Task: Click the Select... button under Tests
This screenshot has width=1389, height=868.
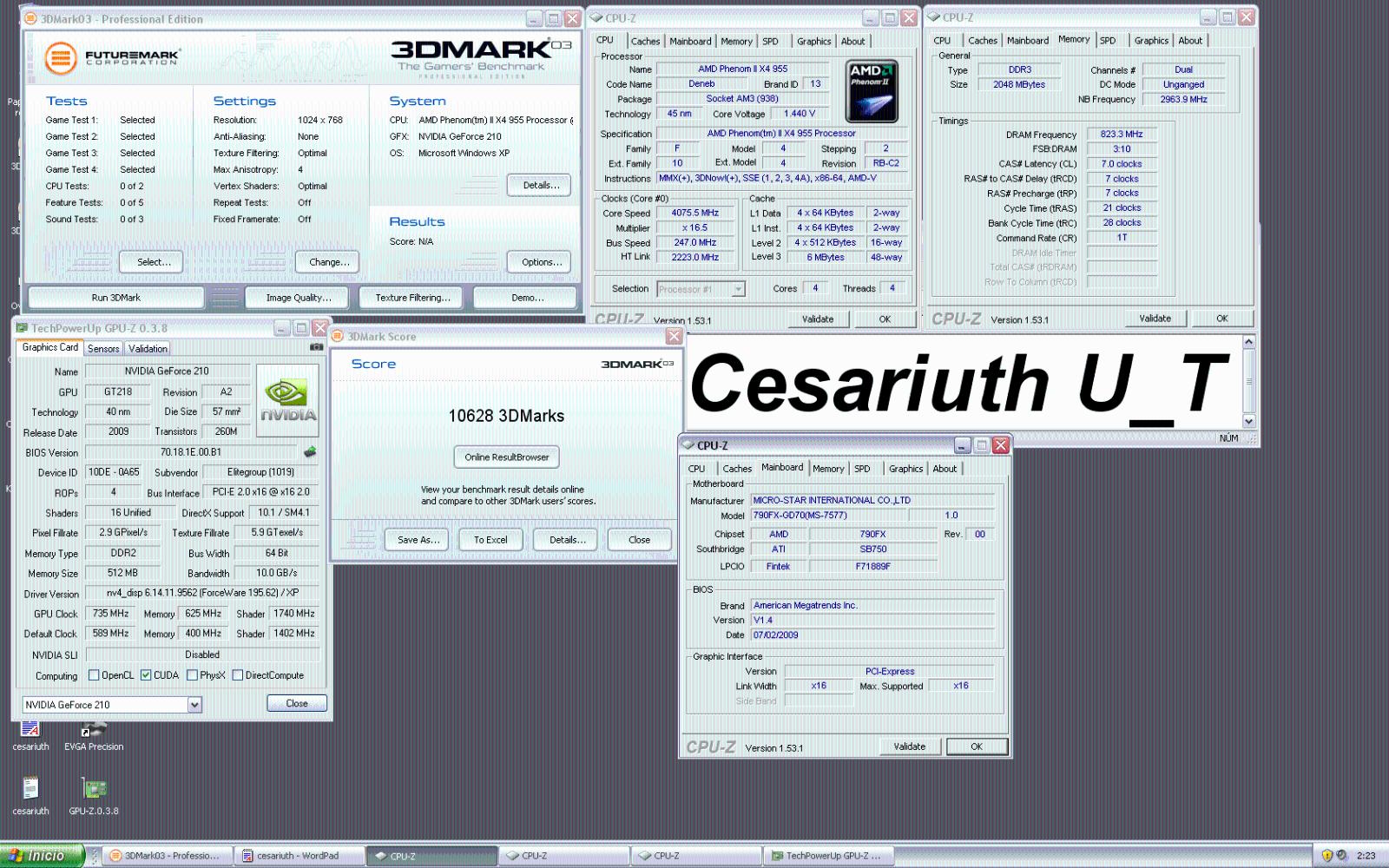Action: tap(154, 262)
